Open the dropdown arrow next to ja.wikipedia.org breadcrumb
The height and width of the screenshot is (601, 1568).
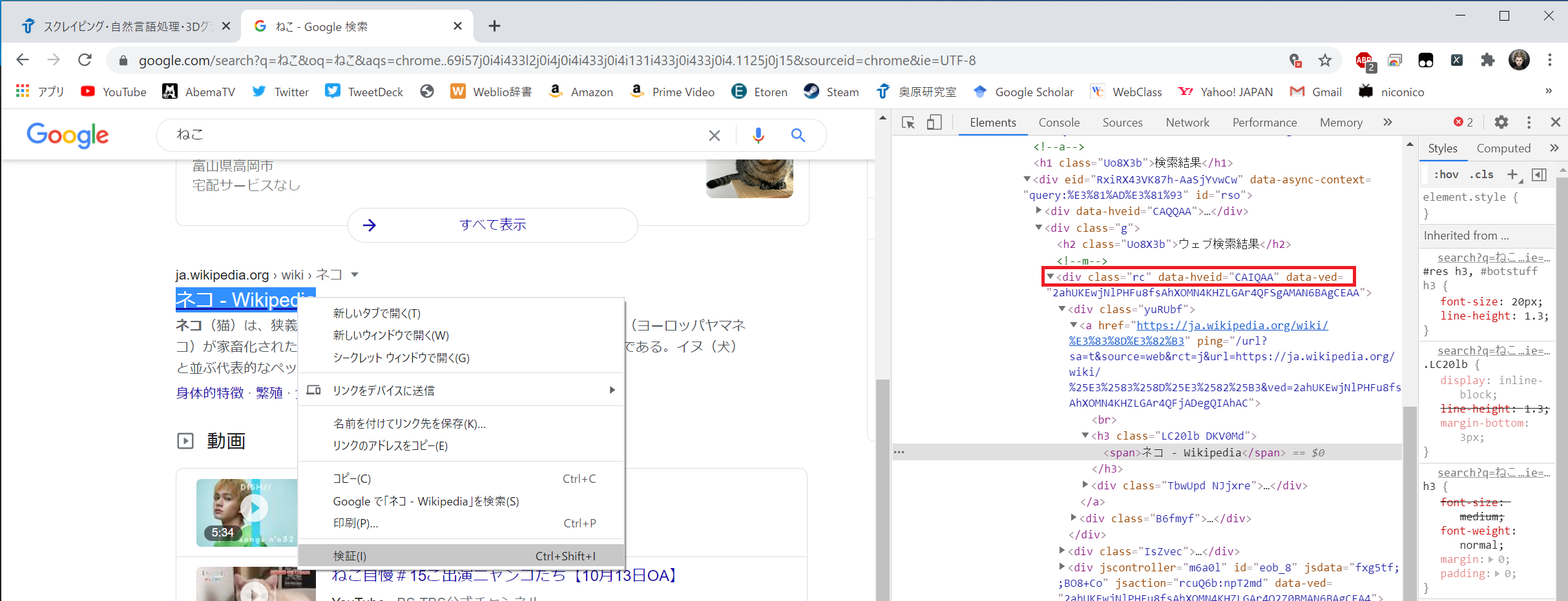click(355, 275)
